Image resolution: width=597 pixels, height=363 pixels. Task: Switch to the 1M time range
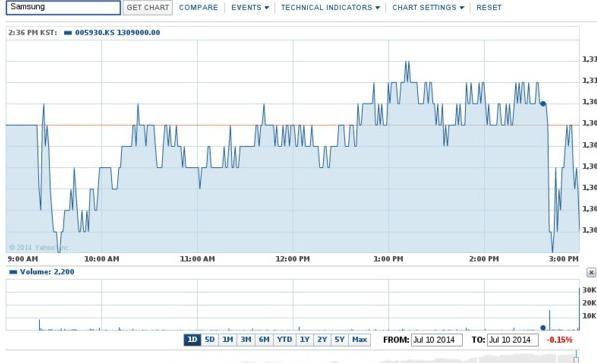228,339
